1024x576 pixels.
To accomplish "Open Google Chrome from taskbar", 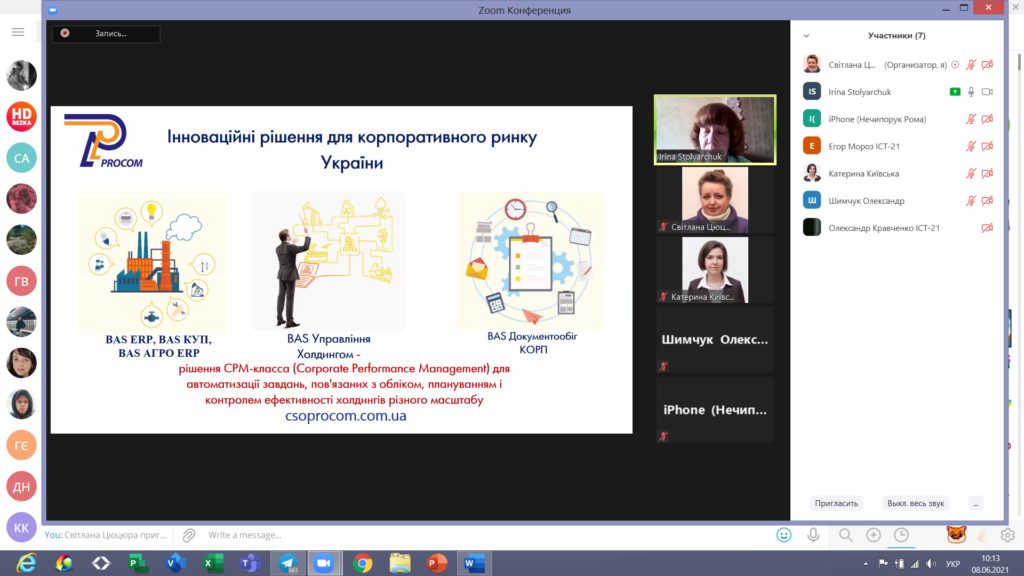I will (x=362, y=563).
